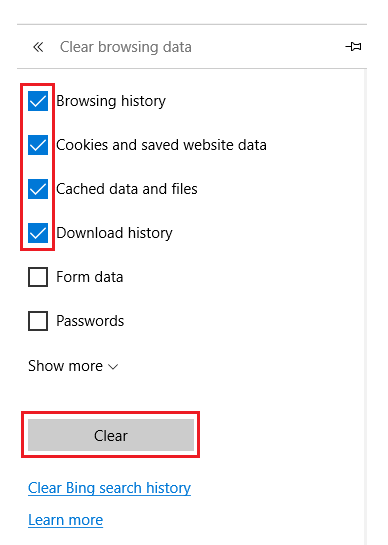Image resolution: width=388 pixels, height=545 pixels.
Task: Click the chevron arrow beside Show more
Action: (x=113, y=367)
